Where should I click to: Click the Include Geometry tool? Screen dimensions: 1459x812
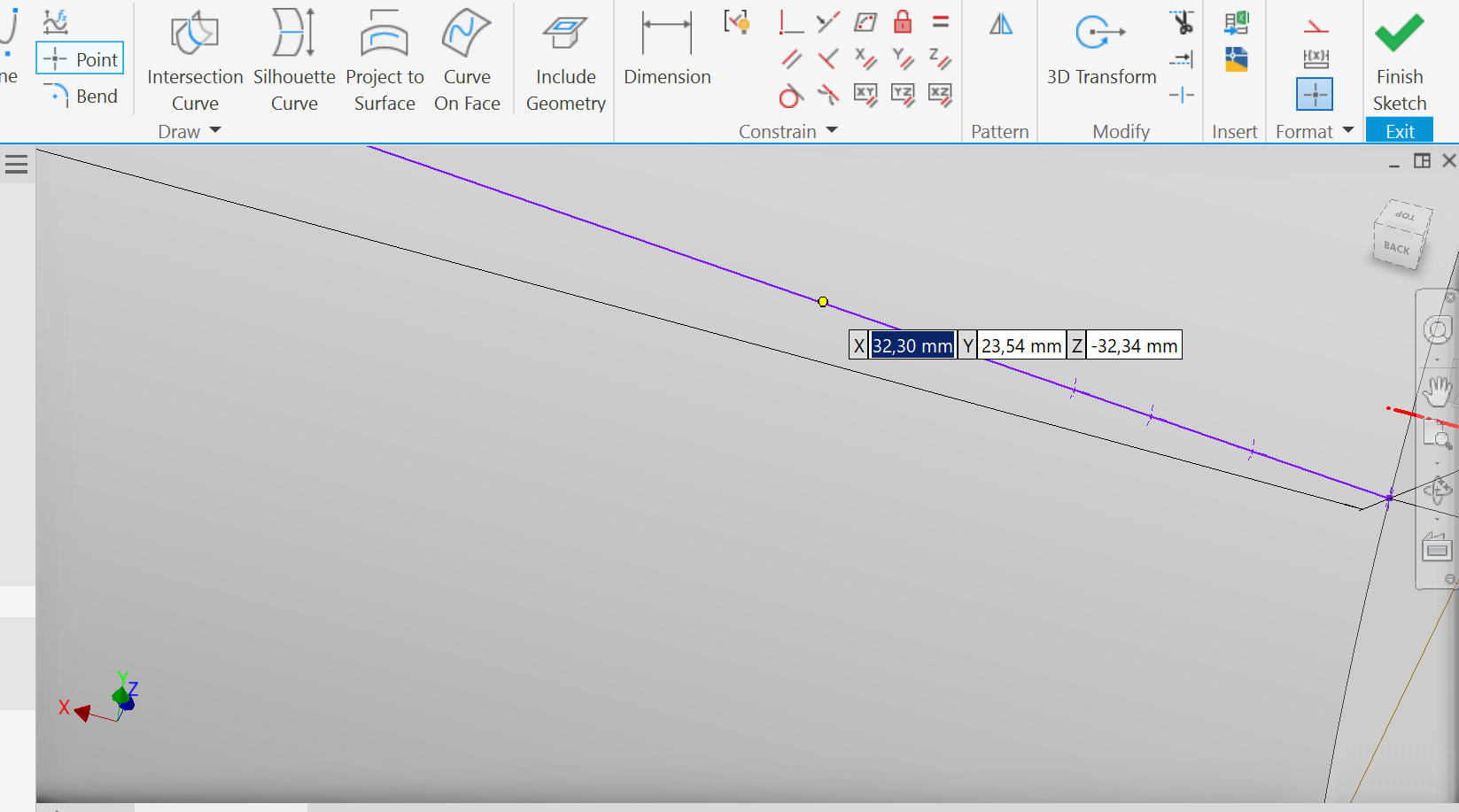pos(565,58)
